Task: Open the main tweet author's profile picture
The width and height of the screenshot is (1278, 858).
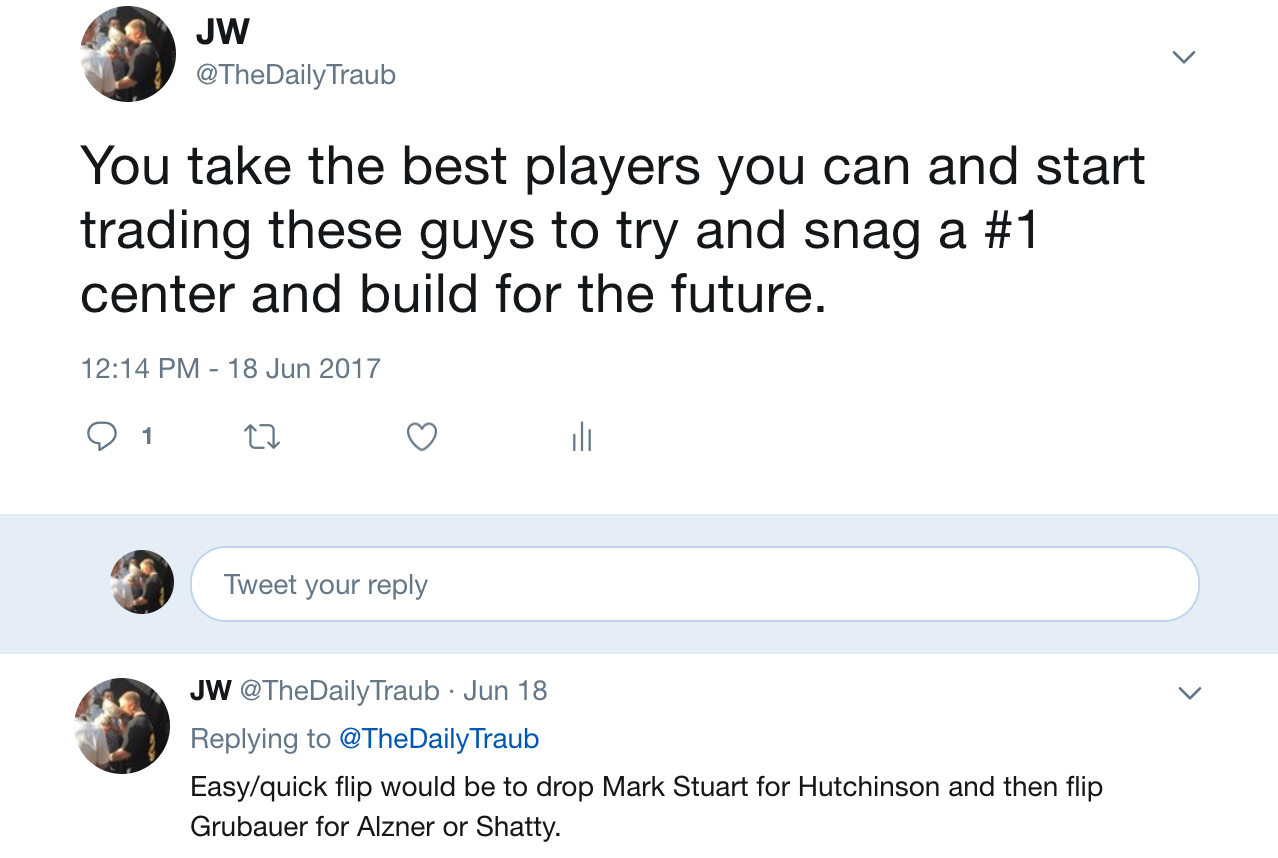Action: [x=128, y=54]
